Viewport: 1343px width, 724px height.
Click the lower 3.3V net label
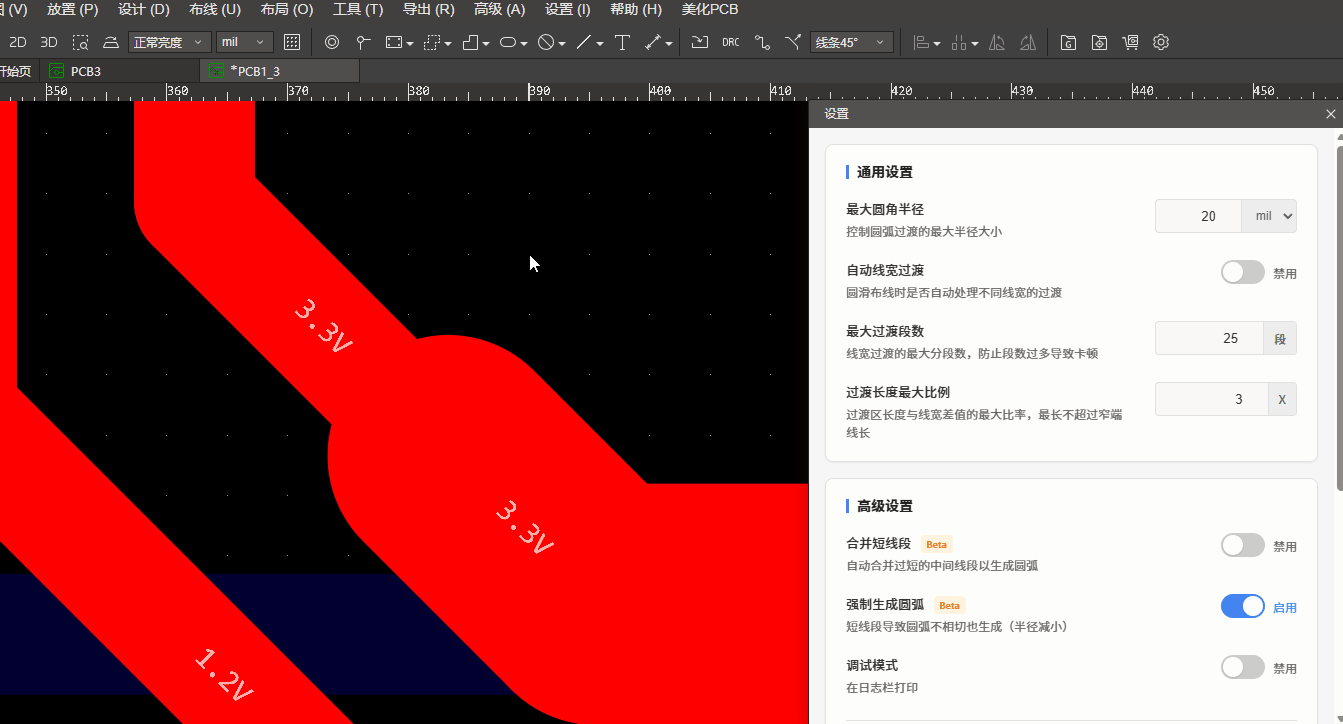pyautogui.click(x=524, y=527)
